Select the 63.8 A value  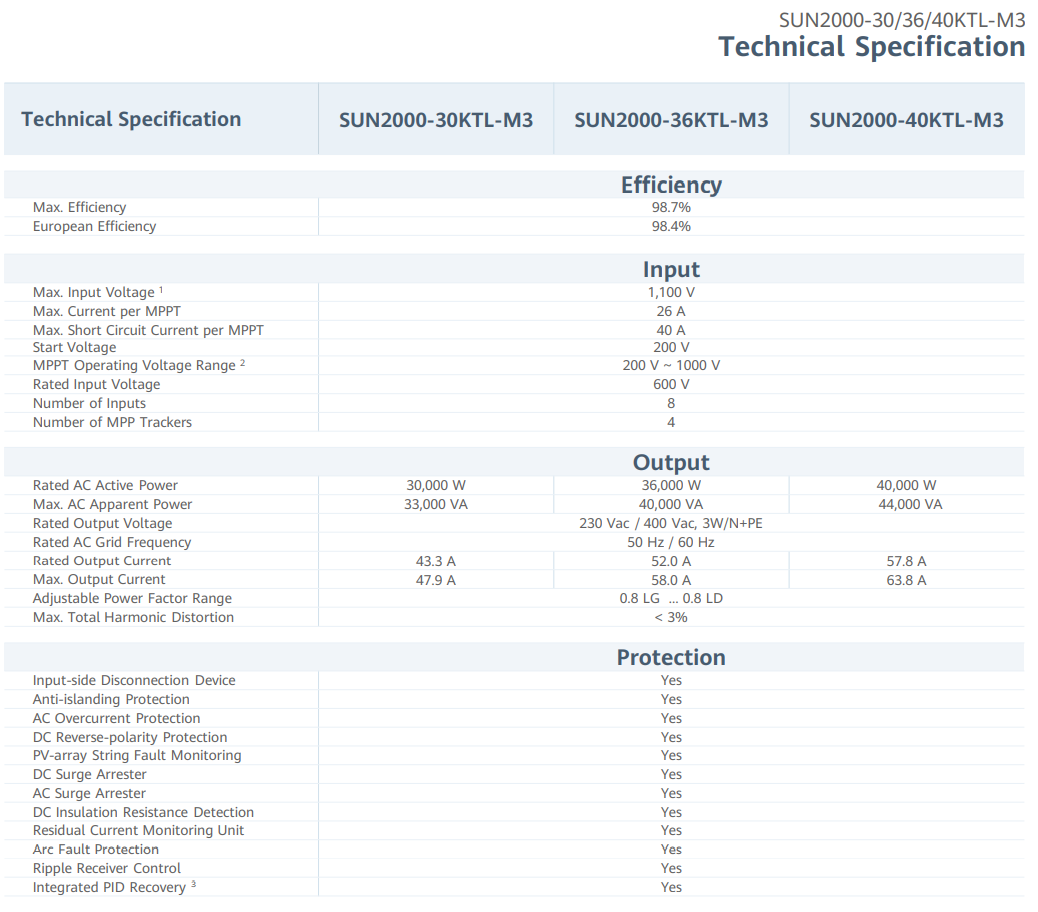(906, 580)
